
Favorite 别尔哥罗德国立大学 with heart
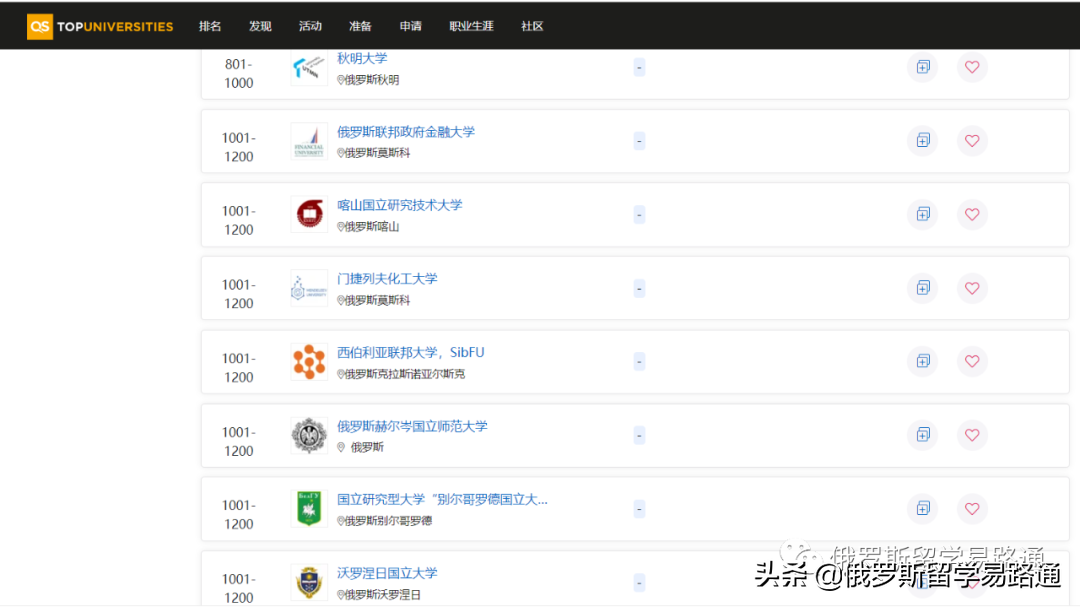point(972,508)
